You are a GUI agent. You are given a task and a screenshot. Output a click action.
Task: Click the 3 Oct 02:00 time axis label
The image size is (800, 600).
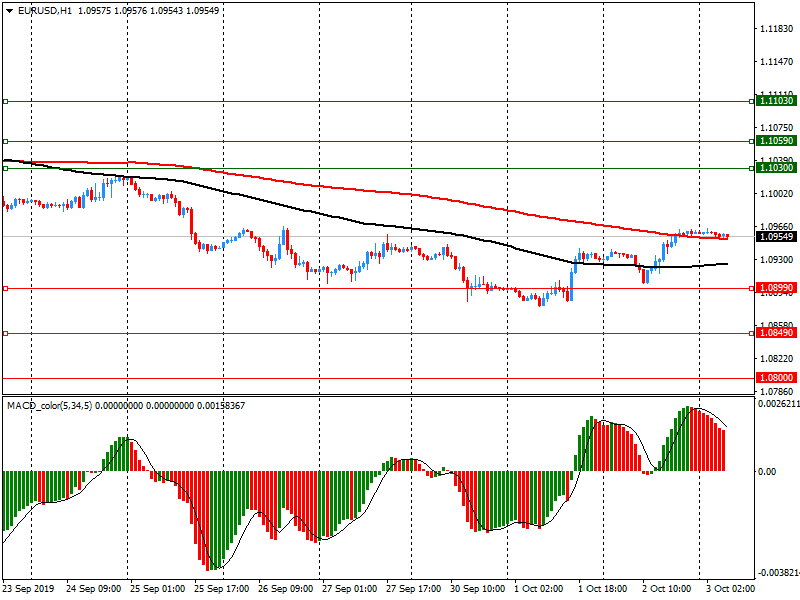click(x=730, y=588)
